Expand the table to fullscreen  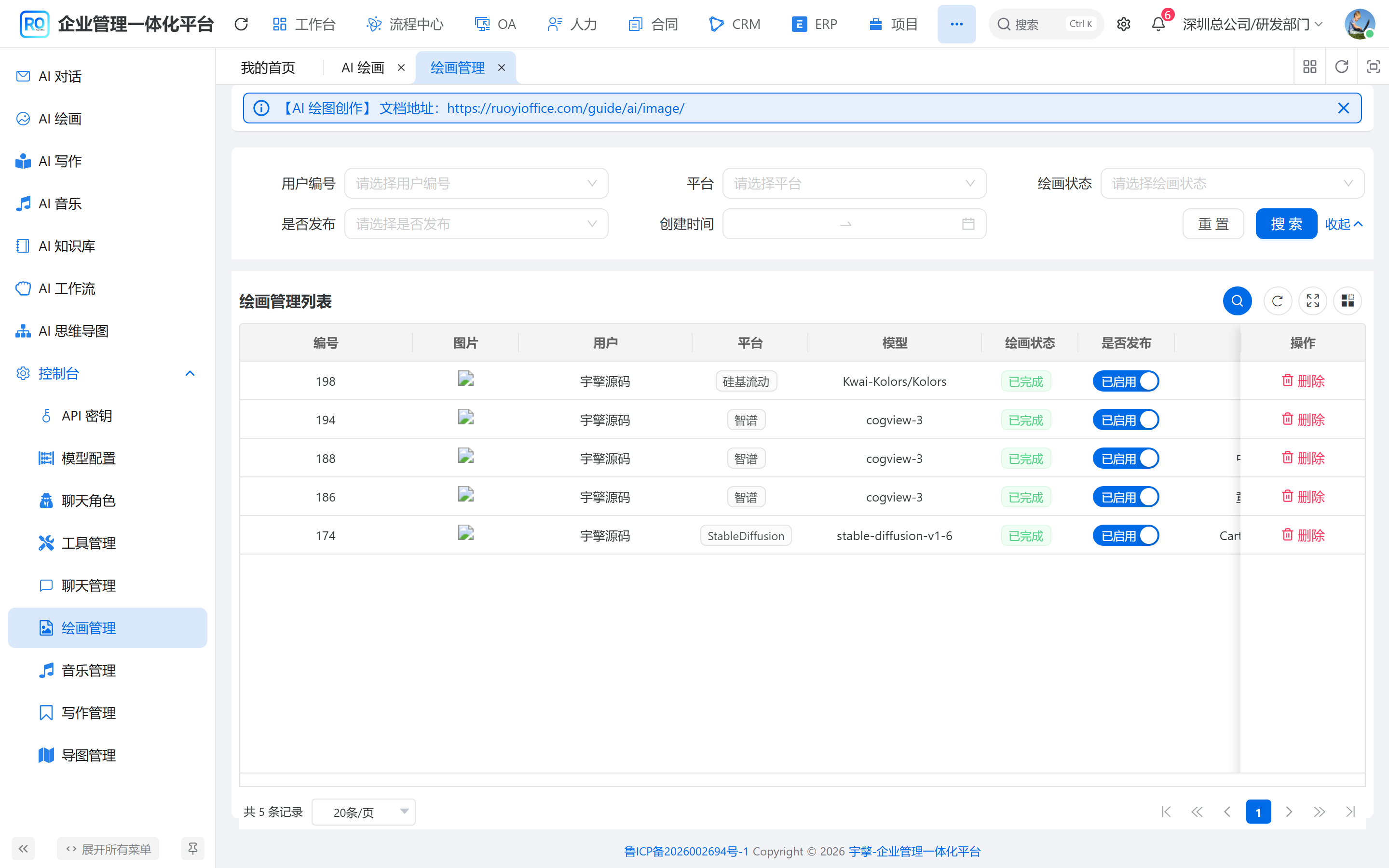(1313, 301)
